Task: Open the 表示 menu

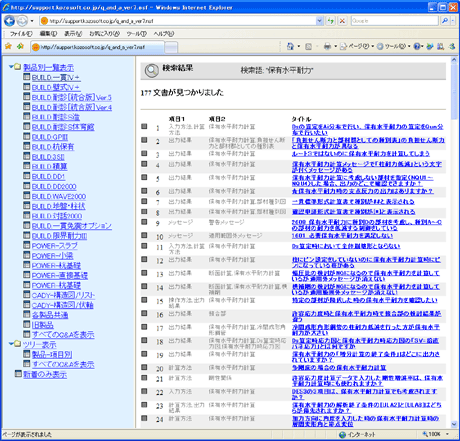Action: [x=73, y=34]
